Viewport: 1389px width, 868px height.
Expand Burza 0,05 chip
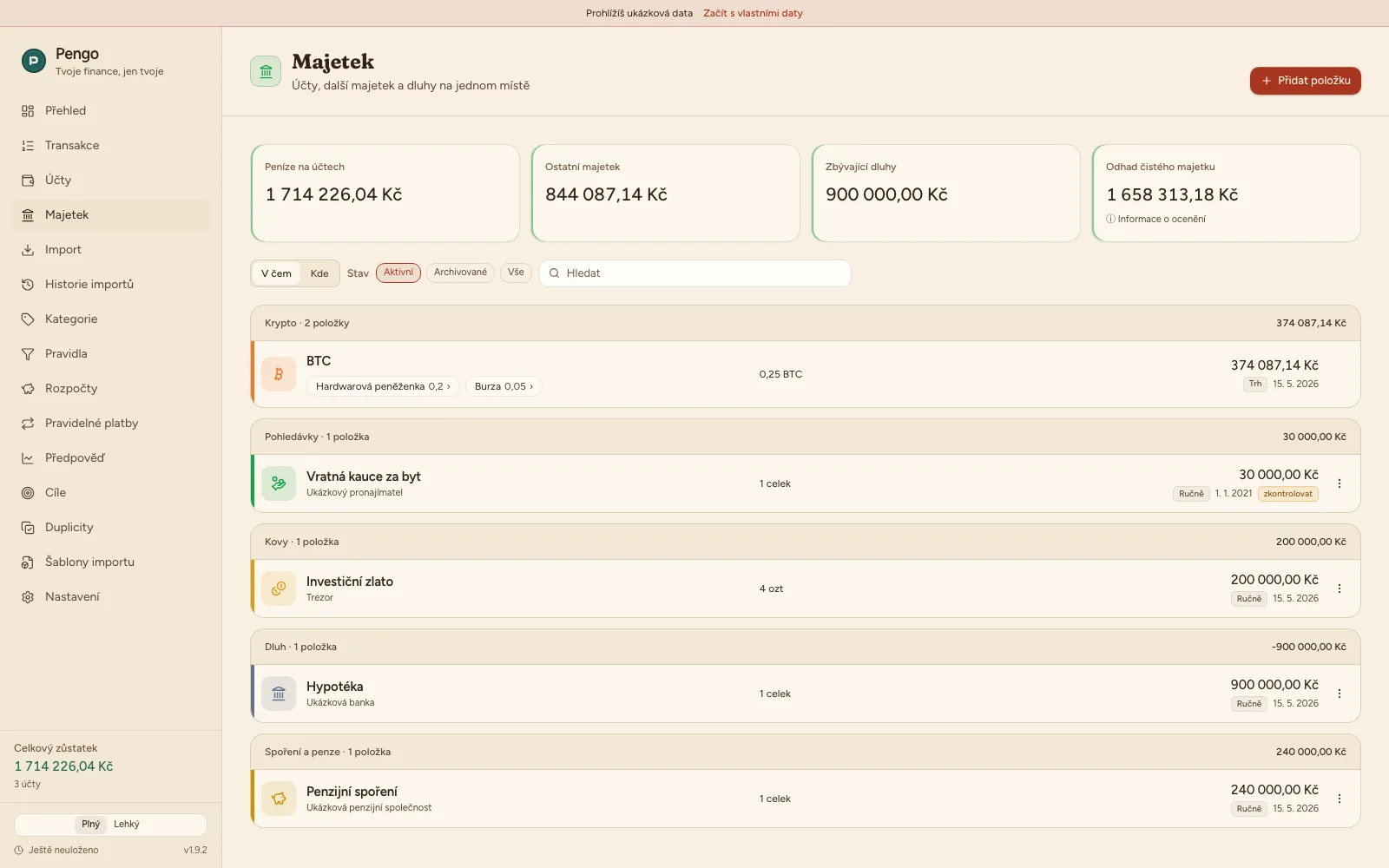click(504, 386)
